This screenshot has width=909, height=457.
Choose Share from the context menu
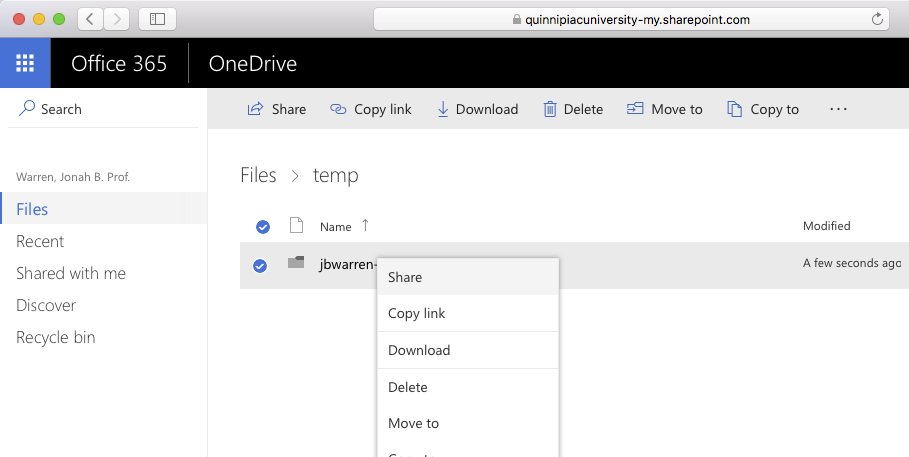405,277
